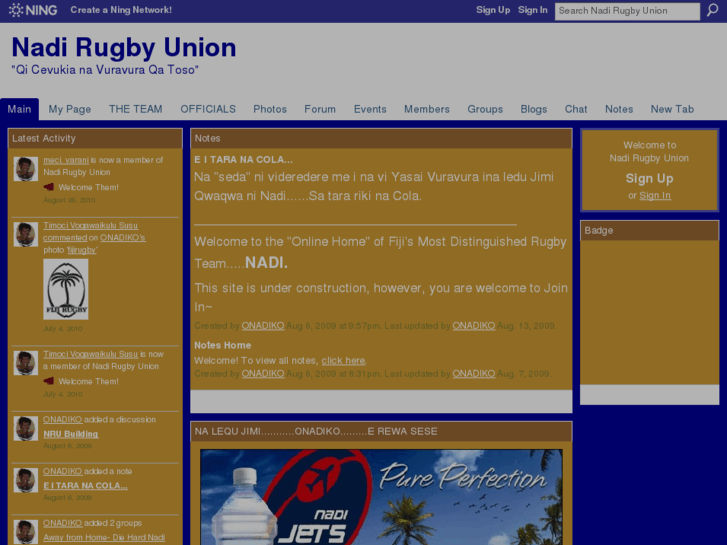Click ONADIKO in added a note entry

click(63, 471)
